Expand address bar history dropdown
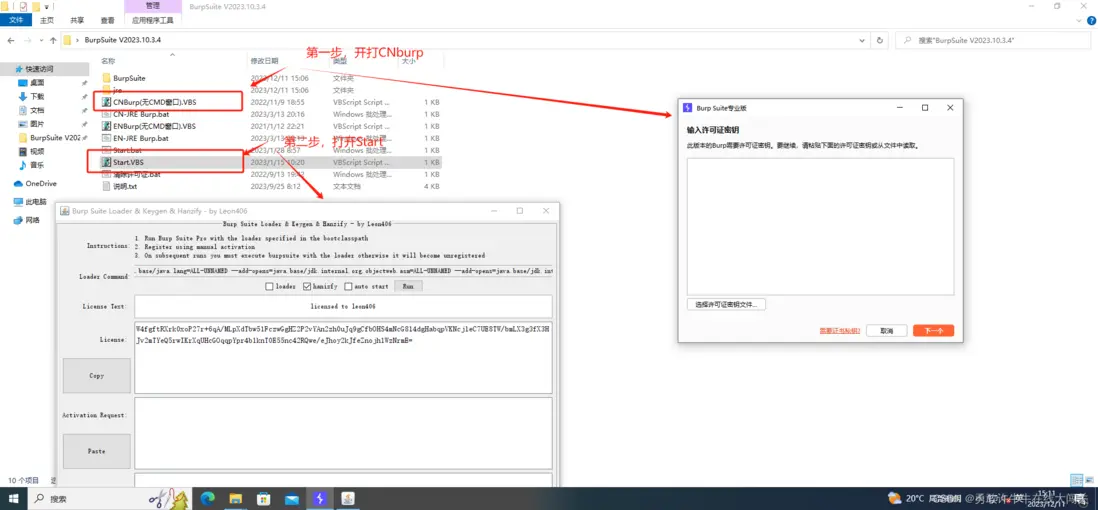Image resolution: width=1098 pixels, height=510 pixels. tap(864, 40)
